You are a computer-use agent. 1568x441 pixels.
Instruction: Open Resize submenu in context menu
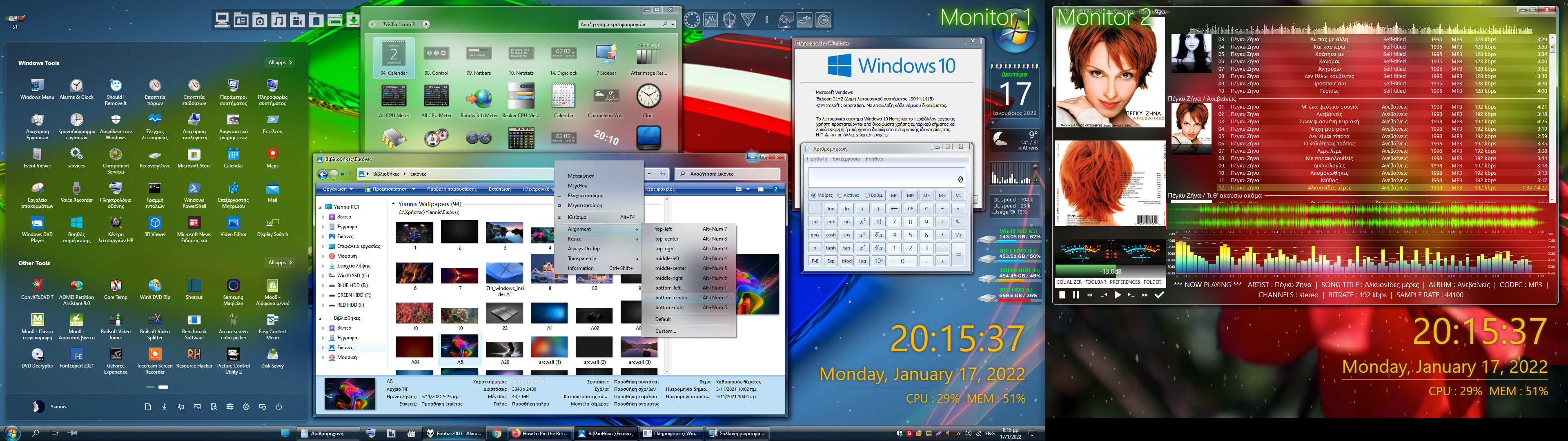tap(598, 239)
